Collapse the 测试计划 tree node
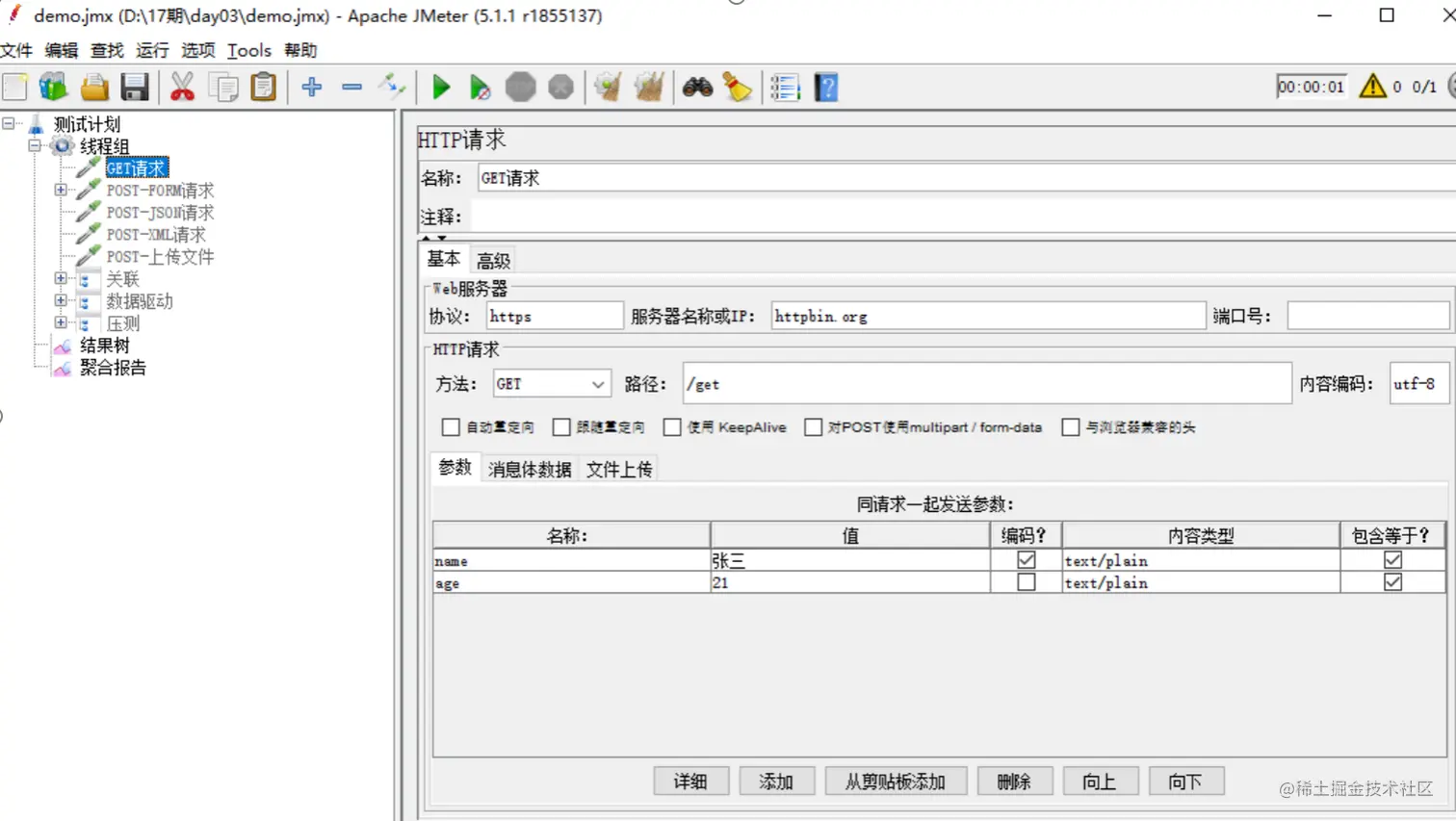The width and height of the screenshot is (1456, 821). 9,124
